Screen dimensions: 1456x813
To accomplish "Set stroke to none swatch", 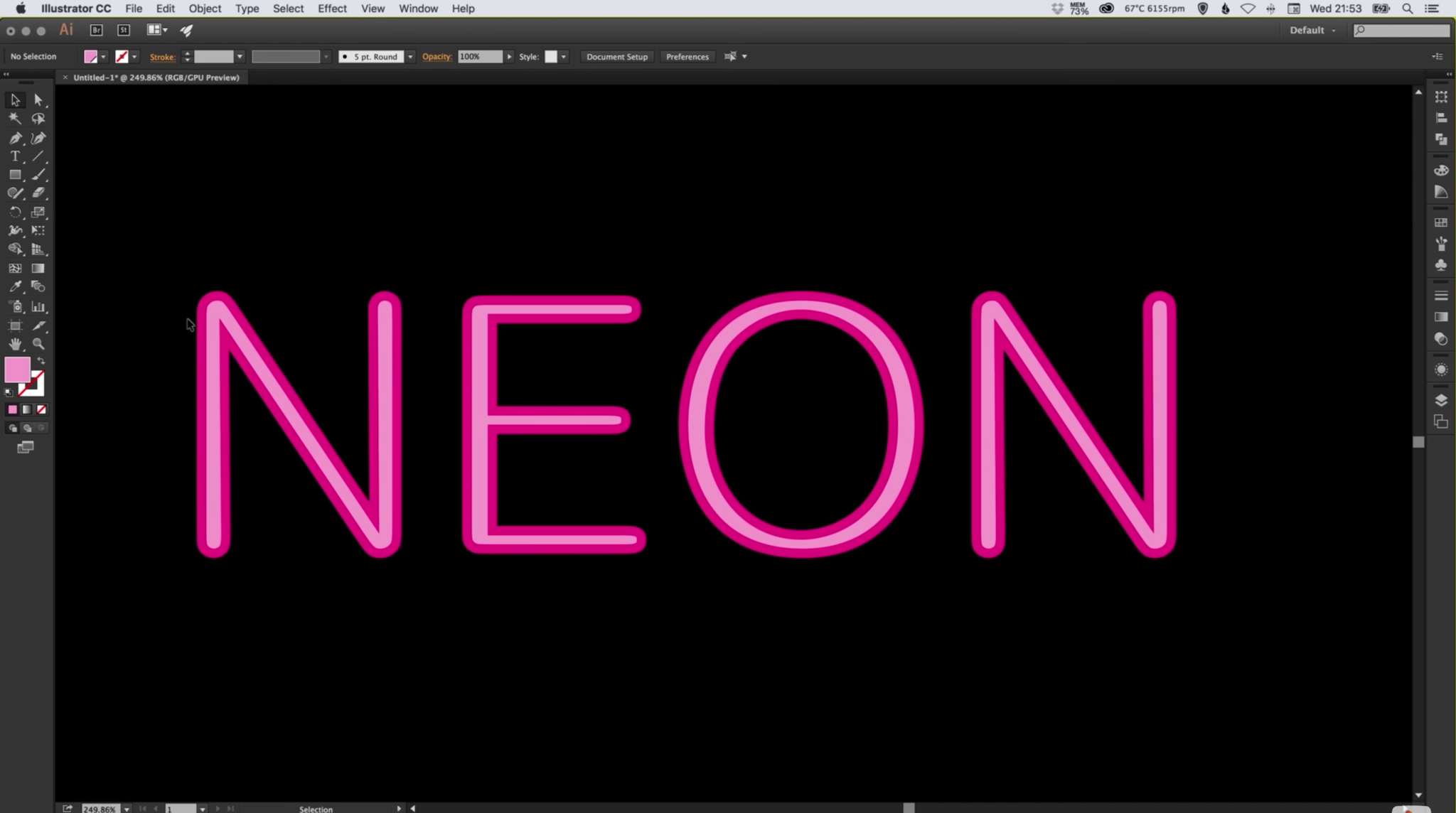I will pyautogui.click(x=41, y=409).
